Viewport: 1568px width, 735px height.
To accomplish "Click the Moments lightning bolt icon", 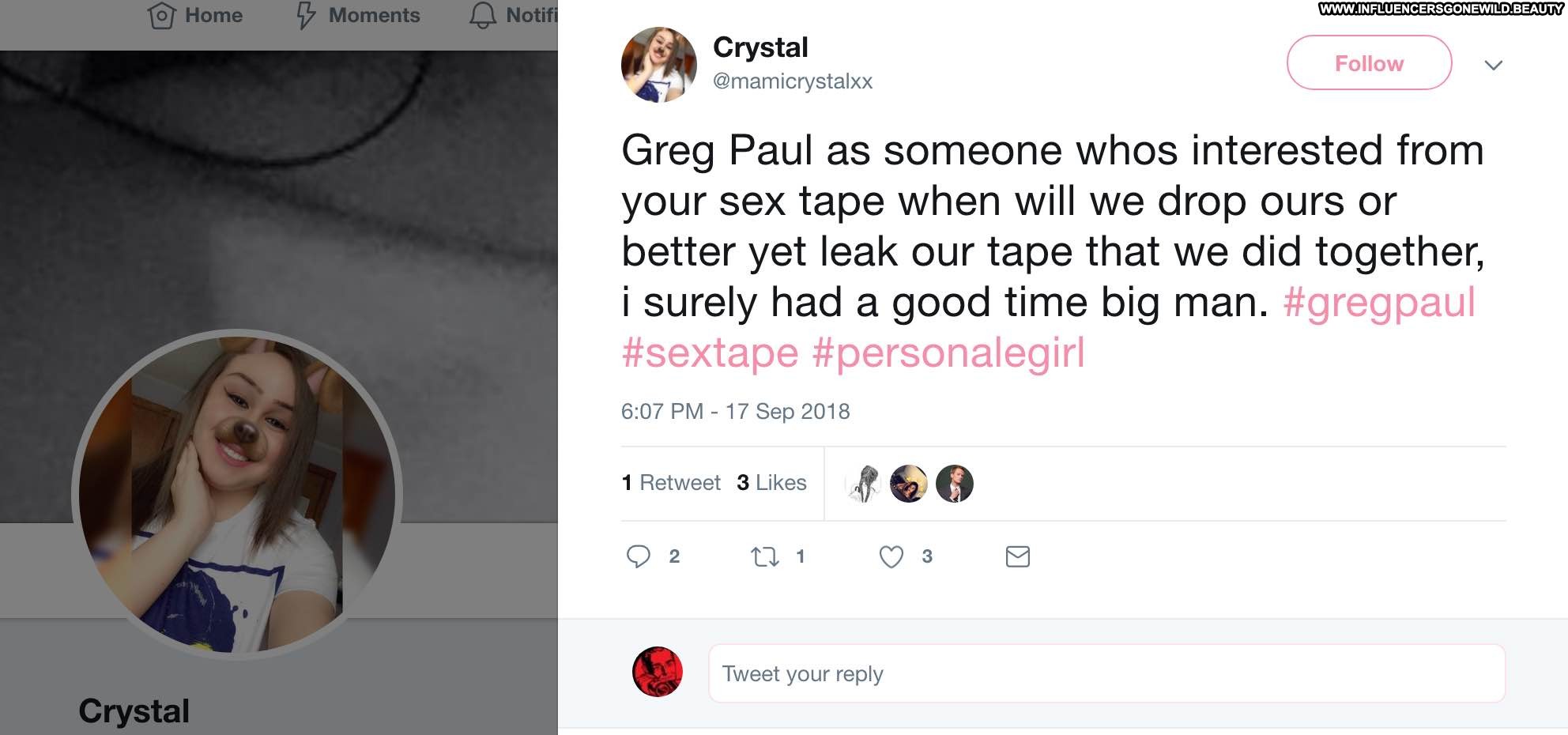I will (305, 16).
